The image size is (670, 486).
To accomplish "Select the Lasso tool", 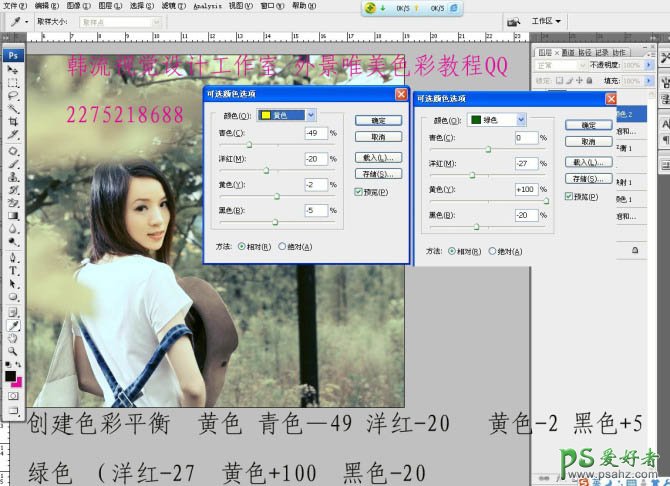I will coord(13,95).
